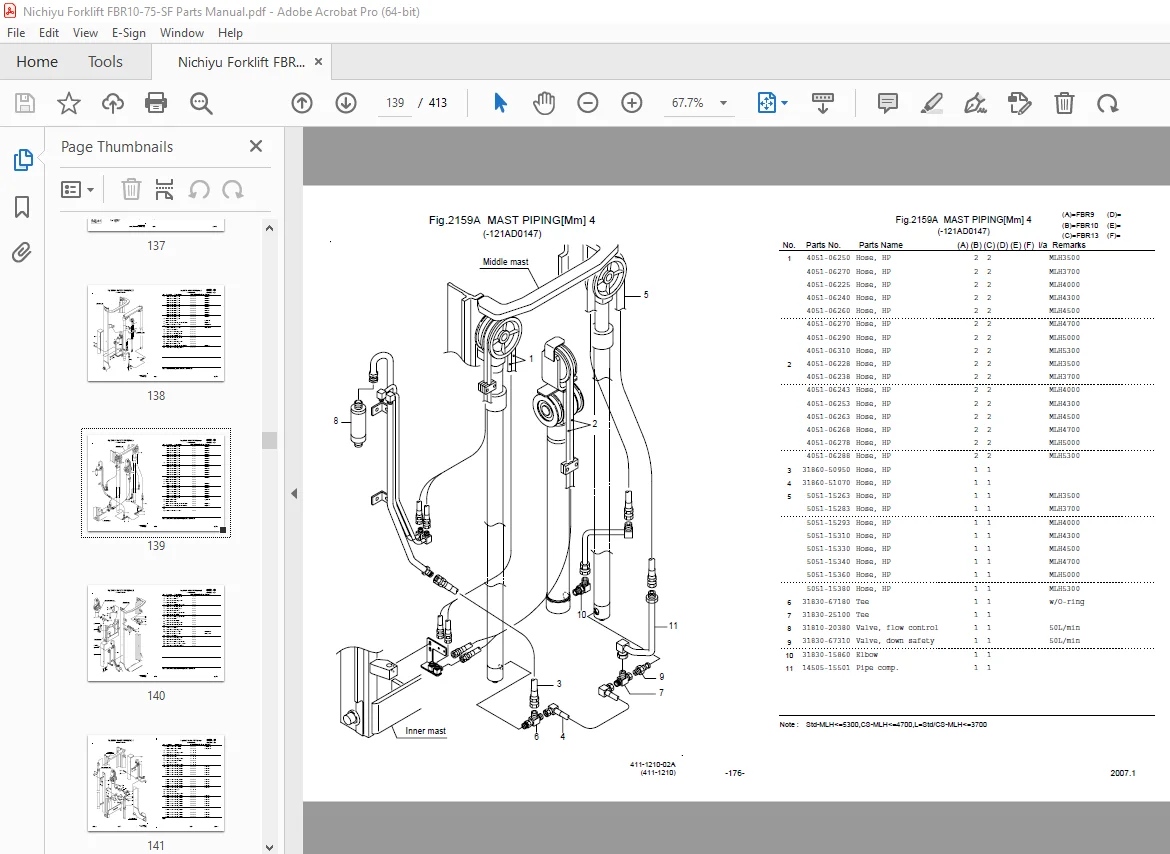This screenshot has height=854, width=1170.
Task: Click the page number input field
Action: [395, 103]
